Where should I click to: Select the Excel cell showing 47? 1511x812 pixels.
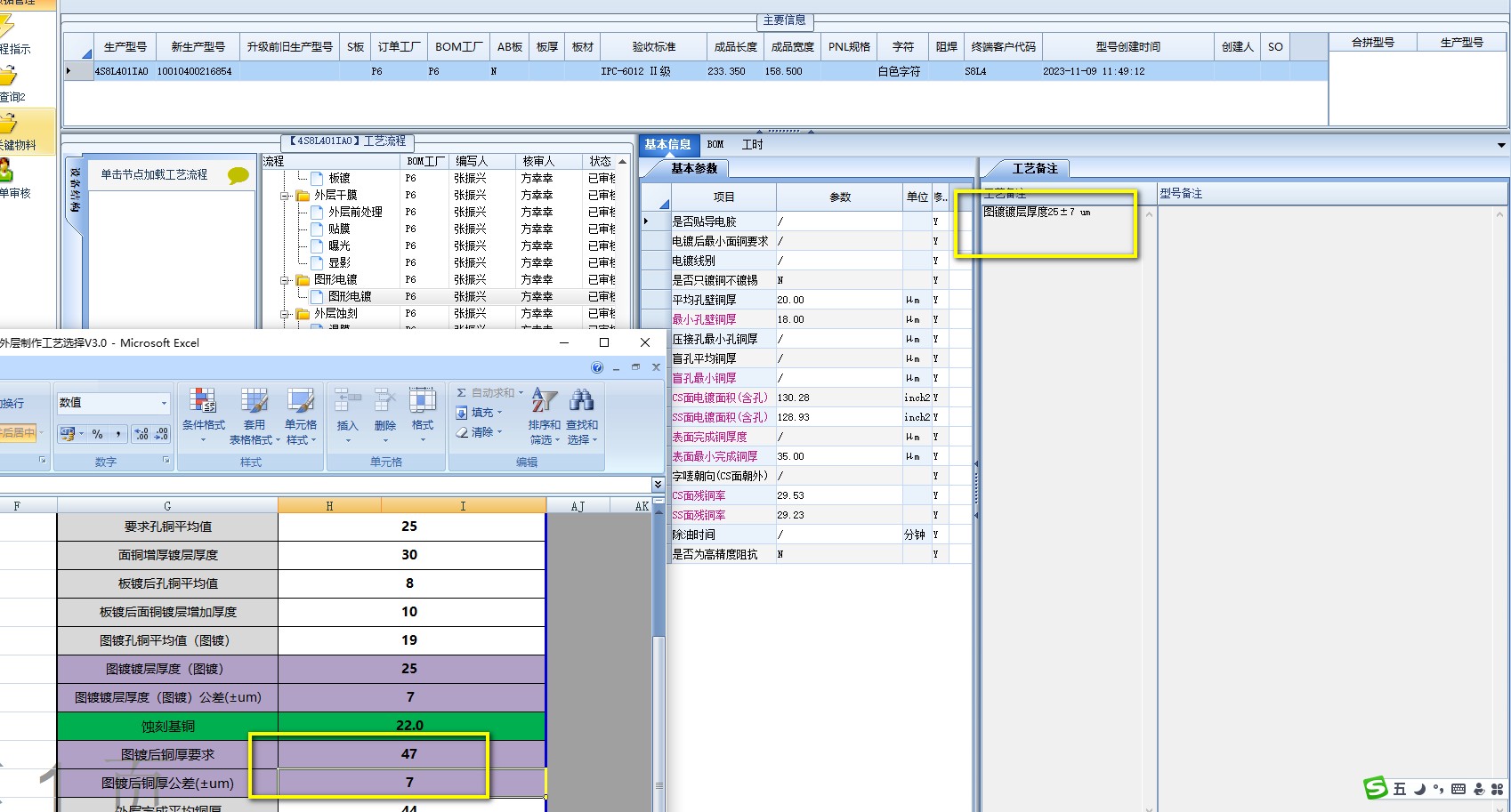411,754
